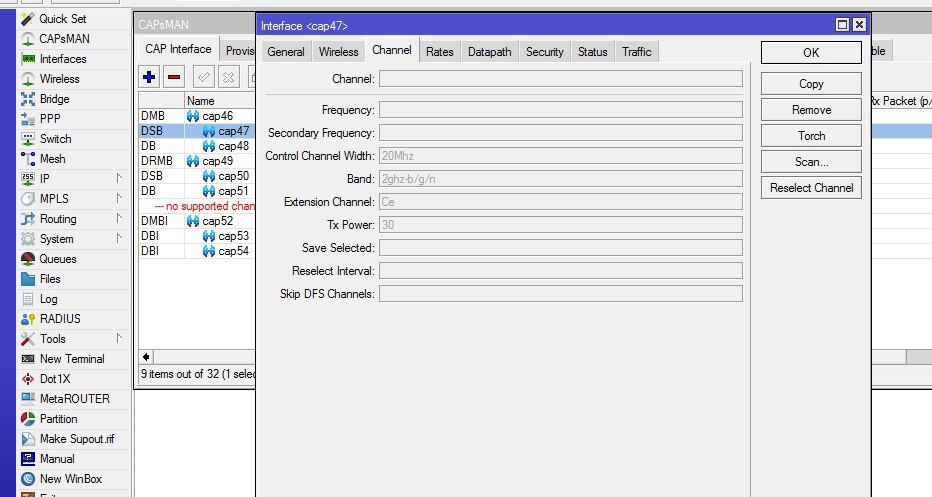Screen dimensions: 932x497
Task: Open the Log menu icon
Action: click(28, 299)
